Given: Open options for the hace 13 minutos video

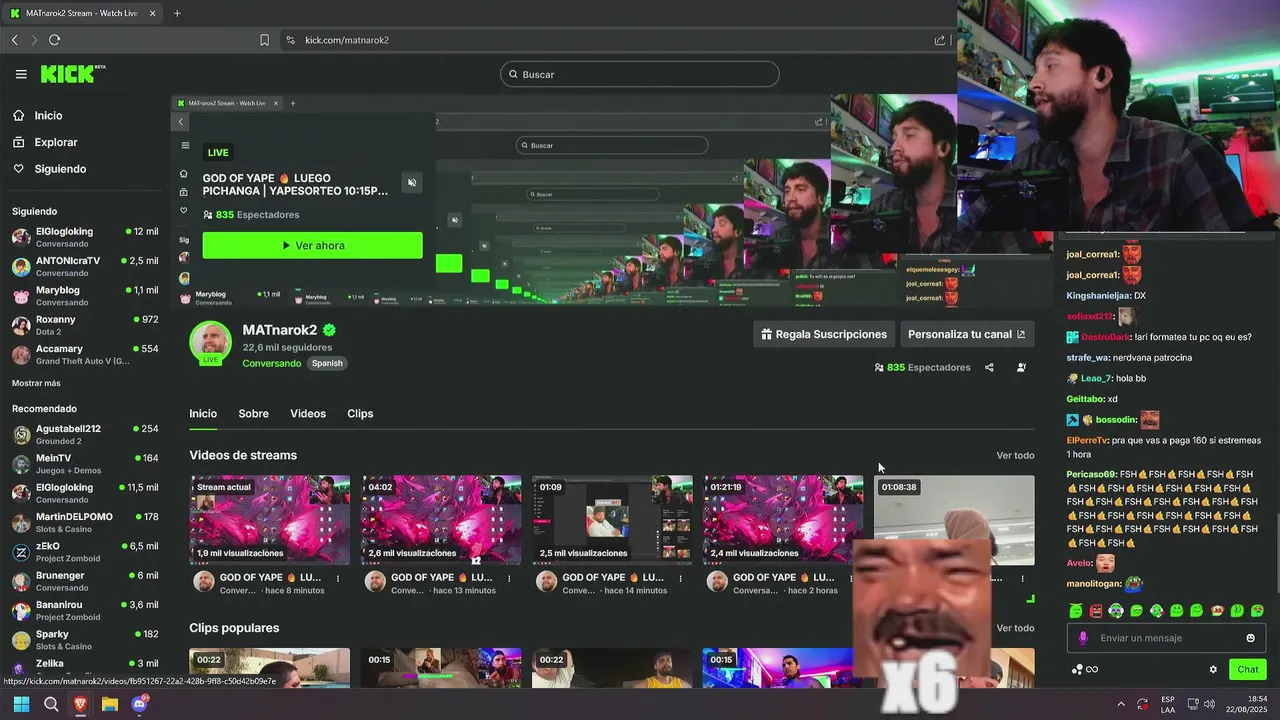Looking at the screenshot, I should click(509, 578).
